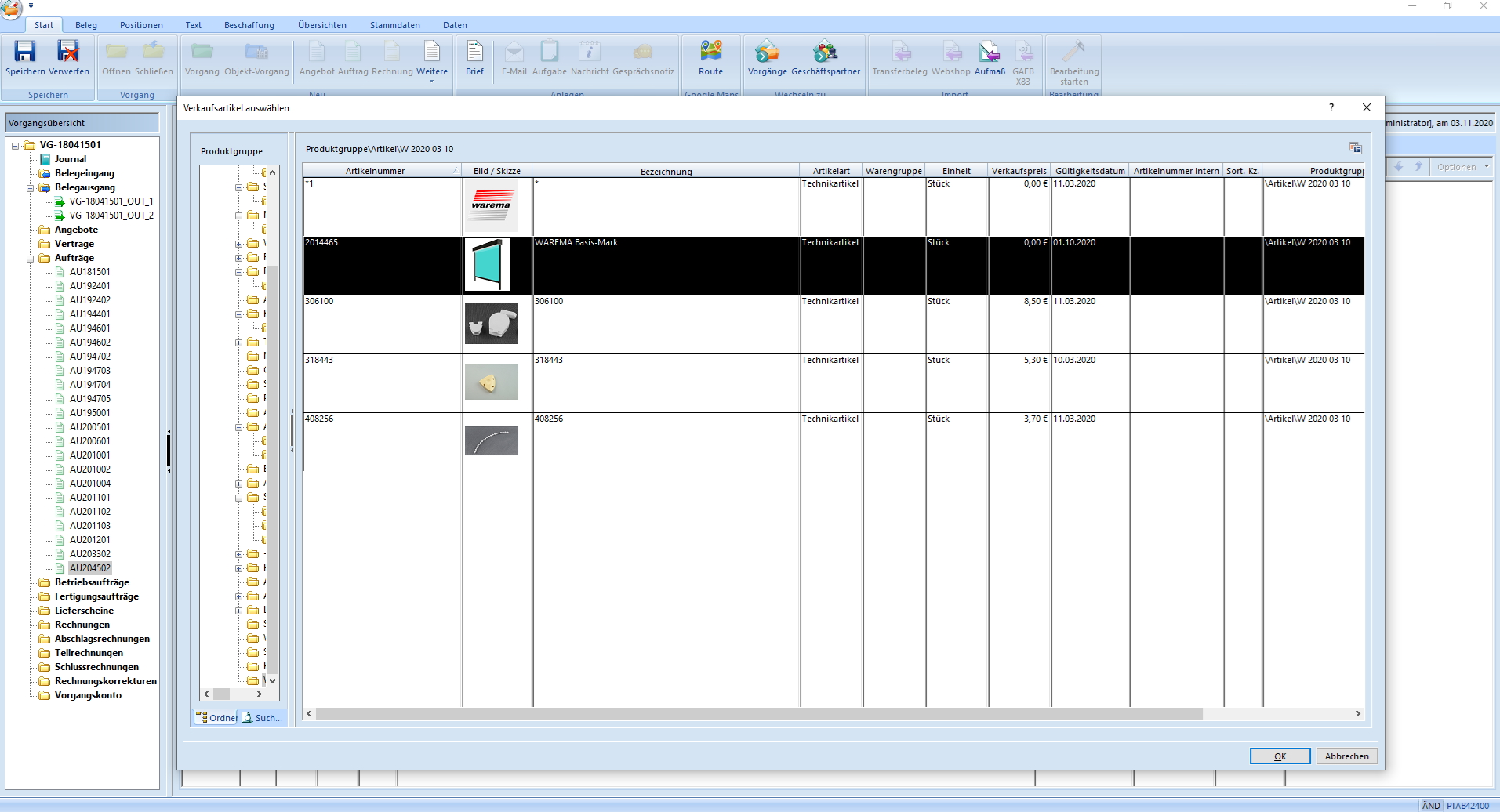1500x812 pixels.
Task: Open the Stammdaten ribbon tab
Action: click(395, 25)
